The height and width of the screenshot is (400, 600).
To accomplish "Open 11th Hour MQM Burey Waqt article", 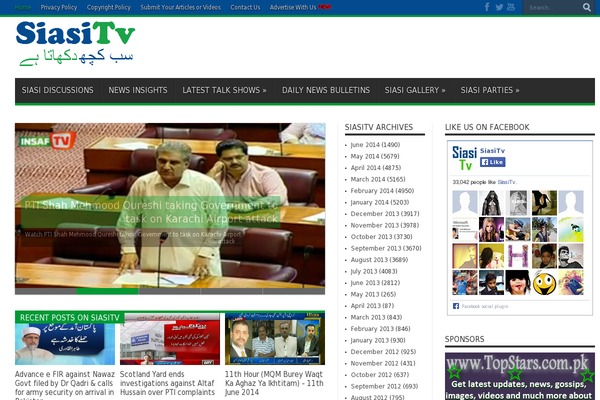I will click(274, 383).
